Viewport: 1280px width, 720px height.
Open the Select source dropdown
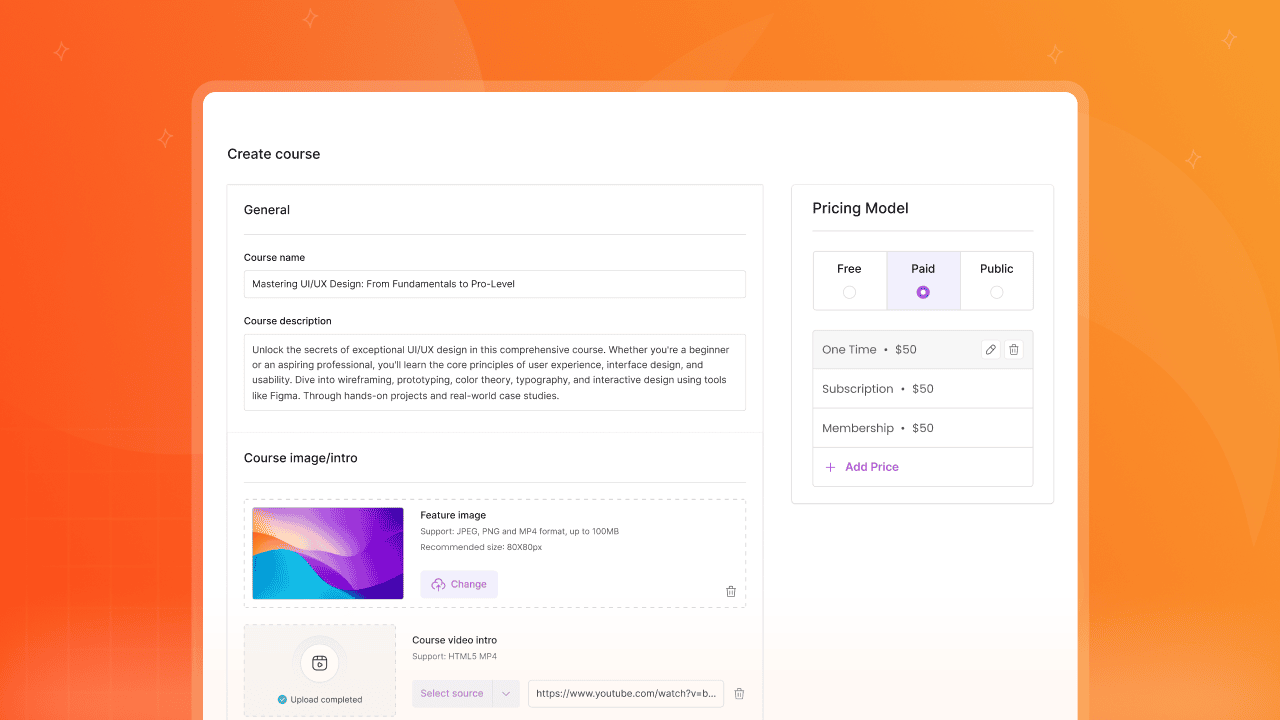(466, 693)
